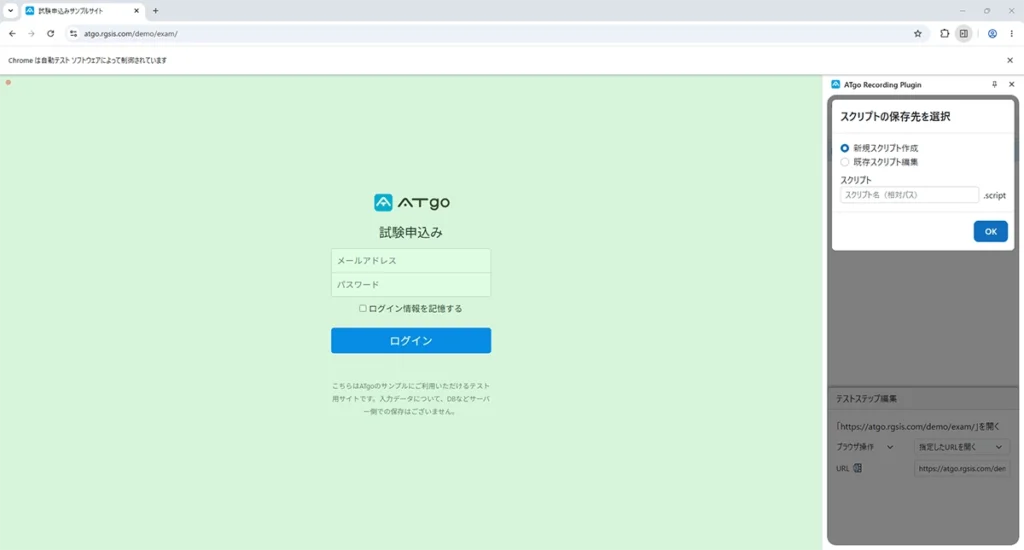Click the URL value field in step editor
The width and height of the screenshot is (1024, 550).
961,468
